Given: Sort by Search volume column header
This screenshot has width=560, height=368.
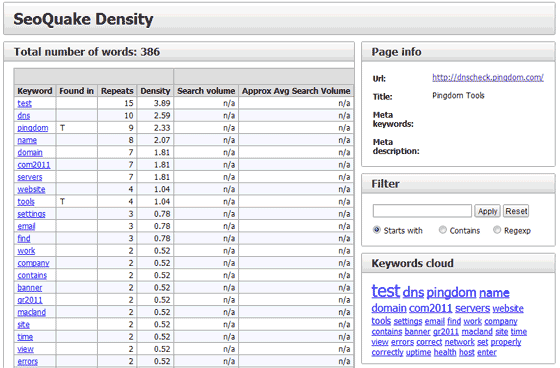Looking at the screenshot, I should pyautogui.click(x=206, y=91).
